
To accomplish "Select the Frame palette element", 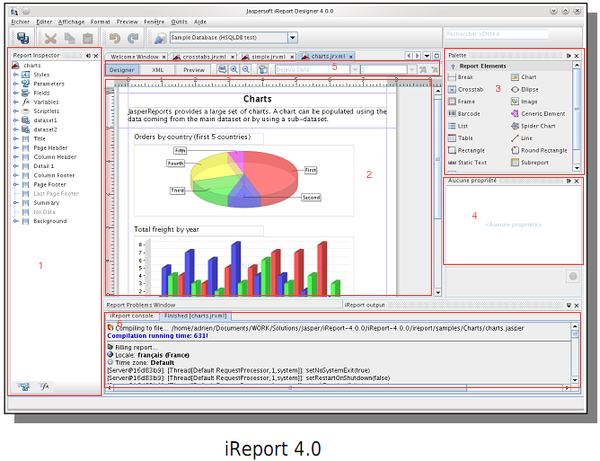I will pyautogui.click(x=461, y=102).
